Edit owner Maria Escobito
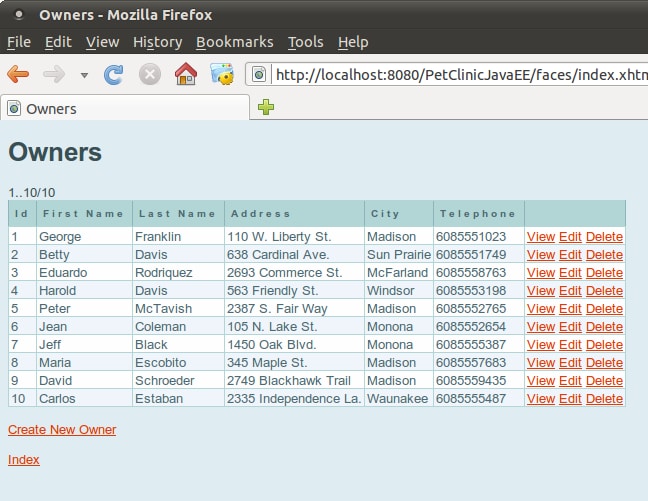The width and height of the screenshot is (648, 501). (x=570, y=363)
